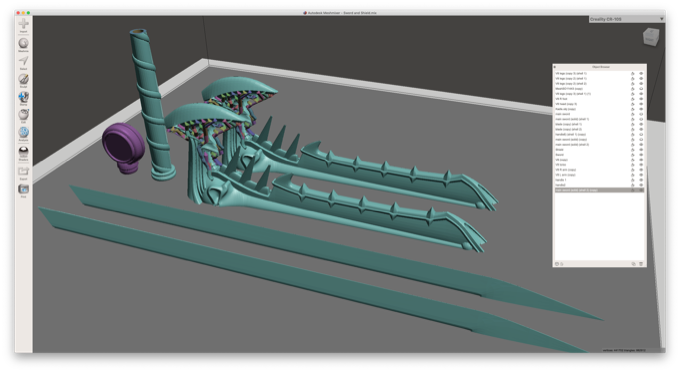Open the Meshmix tool

pyautogui.click(x=23, y=43)
